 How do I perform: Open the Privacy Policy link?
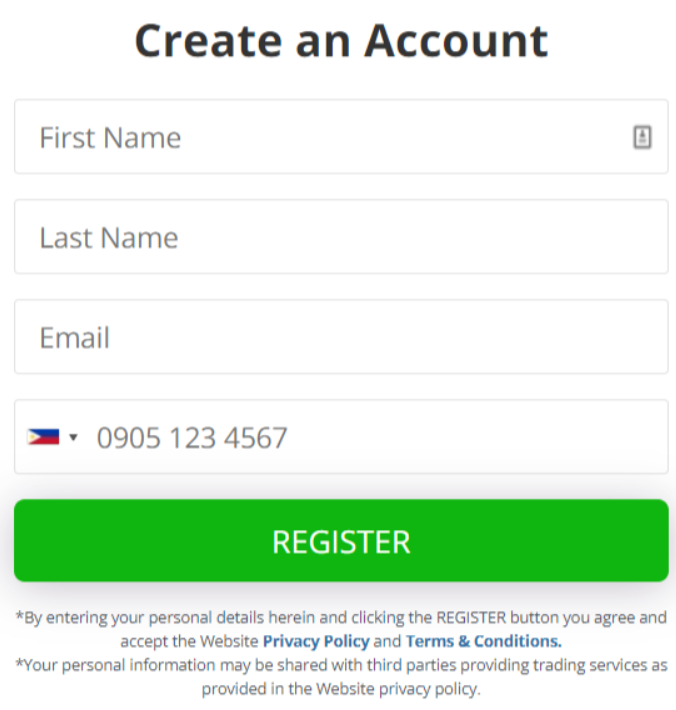coord(316,641)
